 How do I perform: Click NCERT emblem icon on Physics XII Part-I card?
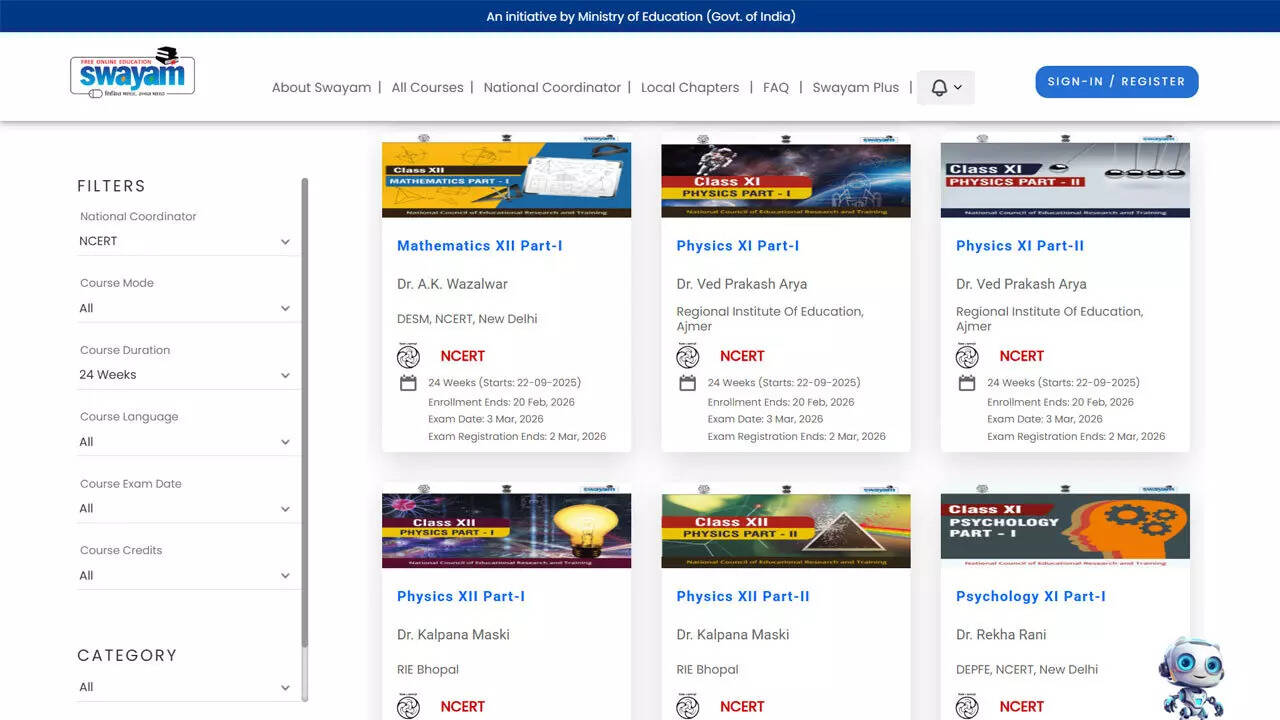pyautogui.click(x=408, y=706)
